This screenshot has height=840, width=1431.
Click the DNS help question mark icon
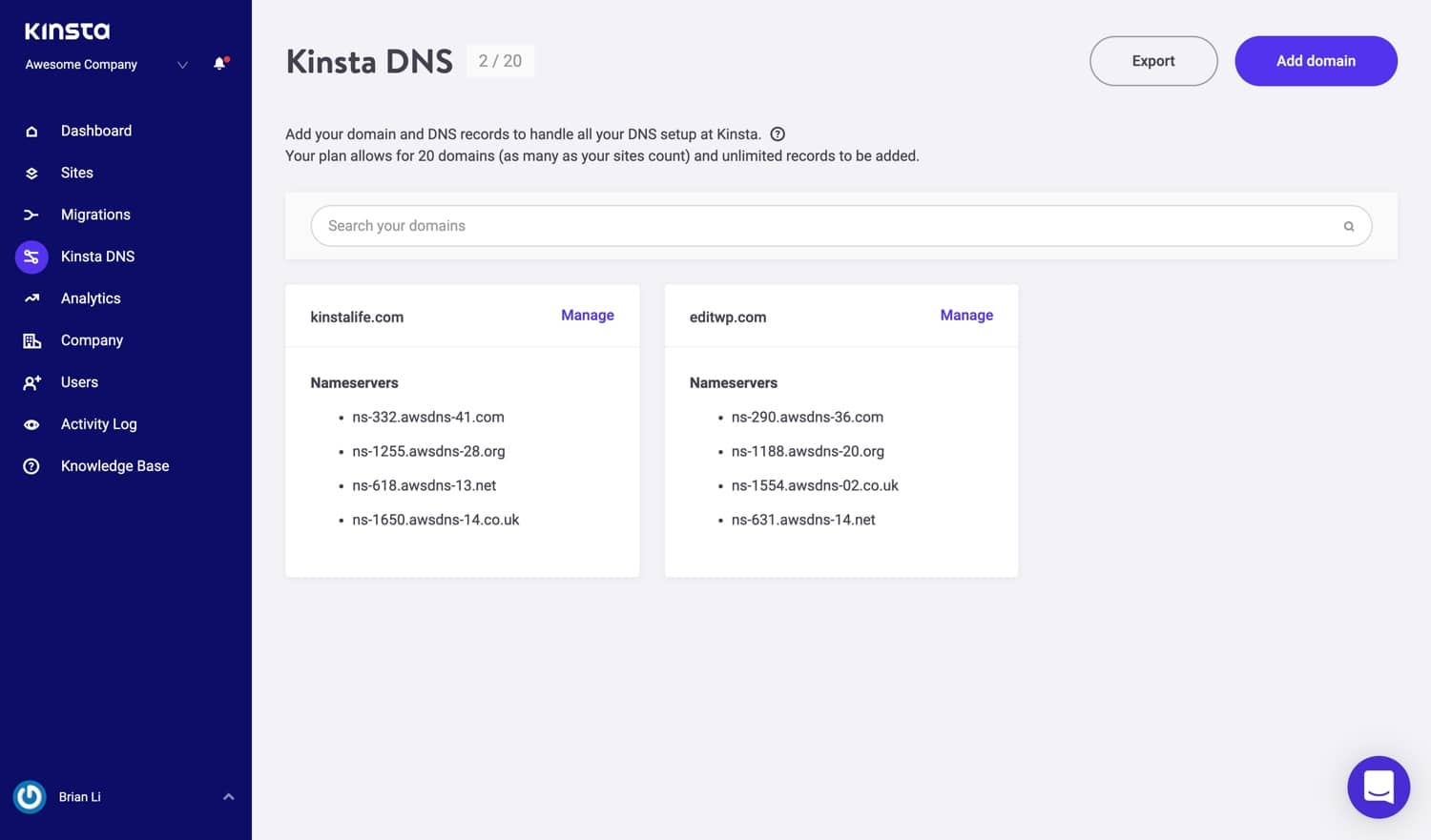(778, 134)
